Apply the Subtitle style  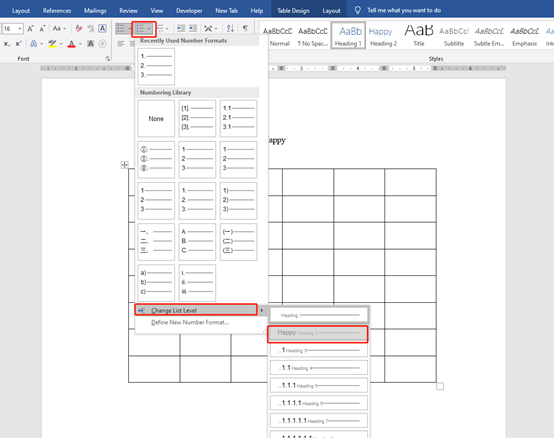pos(454,36)
